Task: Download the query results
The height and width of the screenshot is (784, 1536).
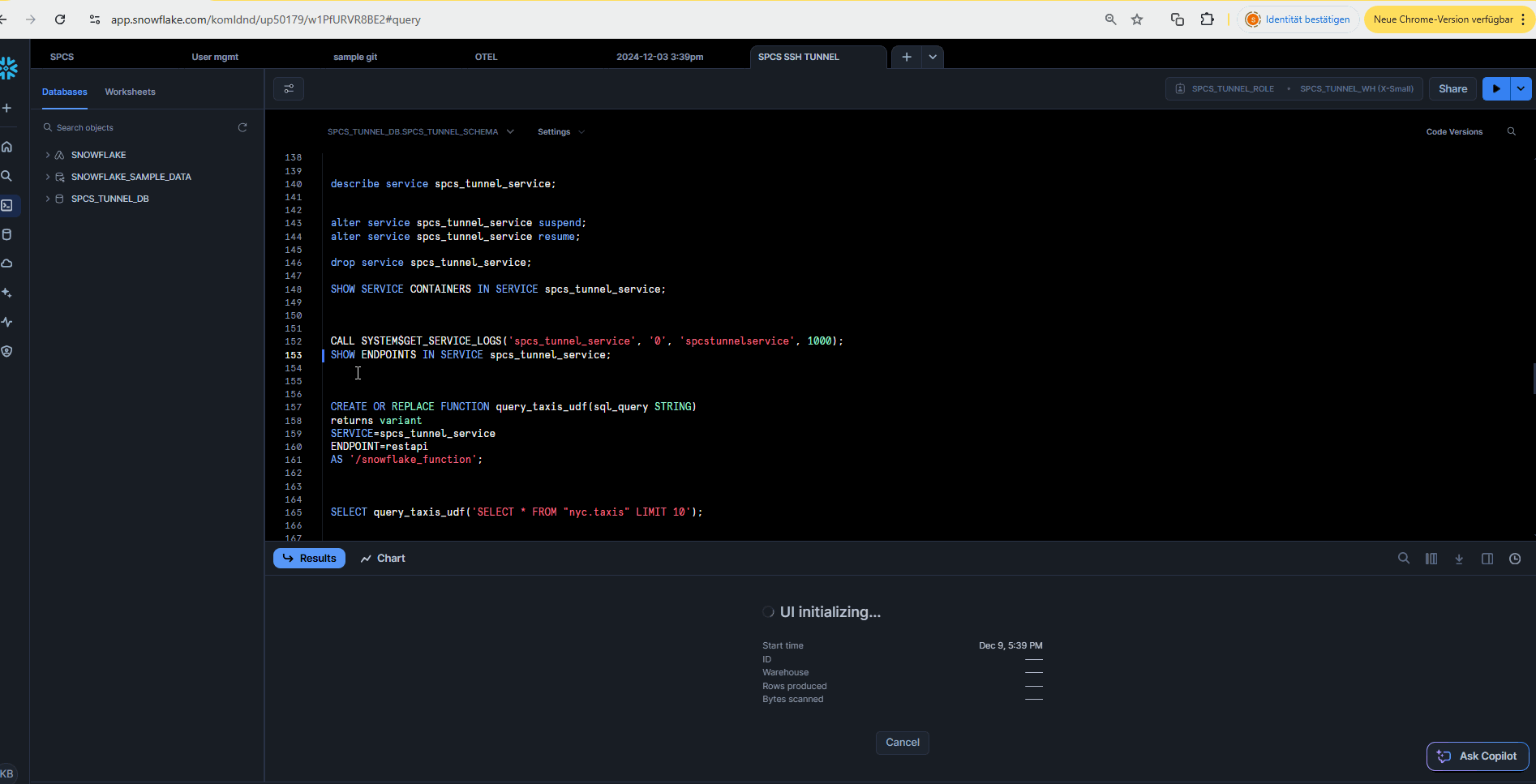Action: point(1459,558)
